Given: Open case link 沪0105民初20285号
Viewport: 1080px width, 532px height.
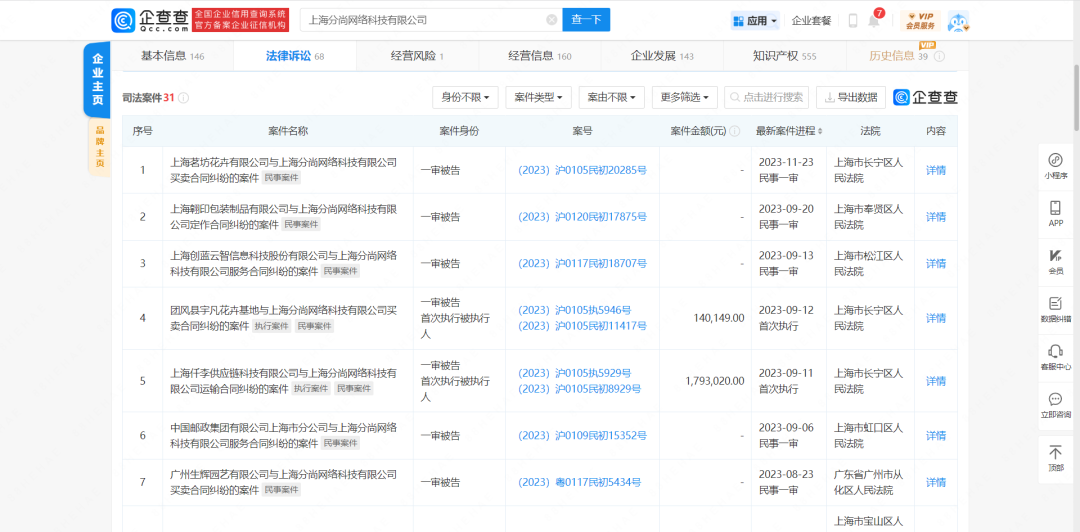Looking at the screenshot, I should pos(582,170).
